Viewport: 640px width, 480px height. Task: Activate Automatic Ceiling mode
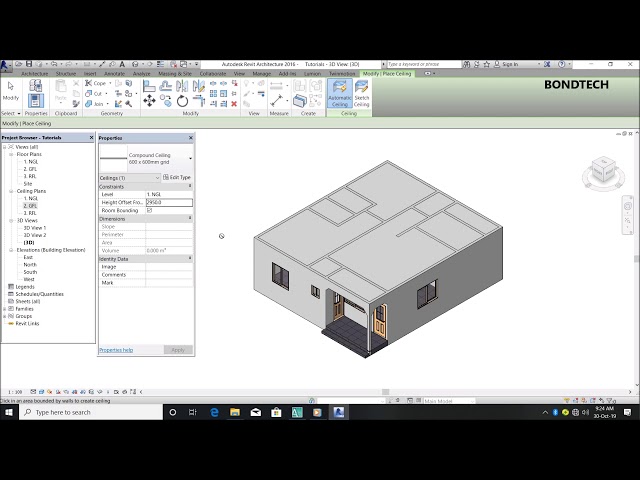[x=340, y=94]
